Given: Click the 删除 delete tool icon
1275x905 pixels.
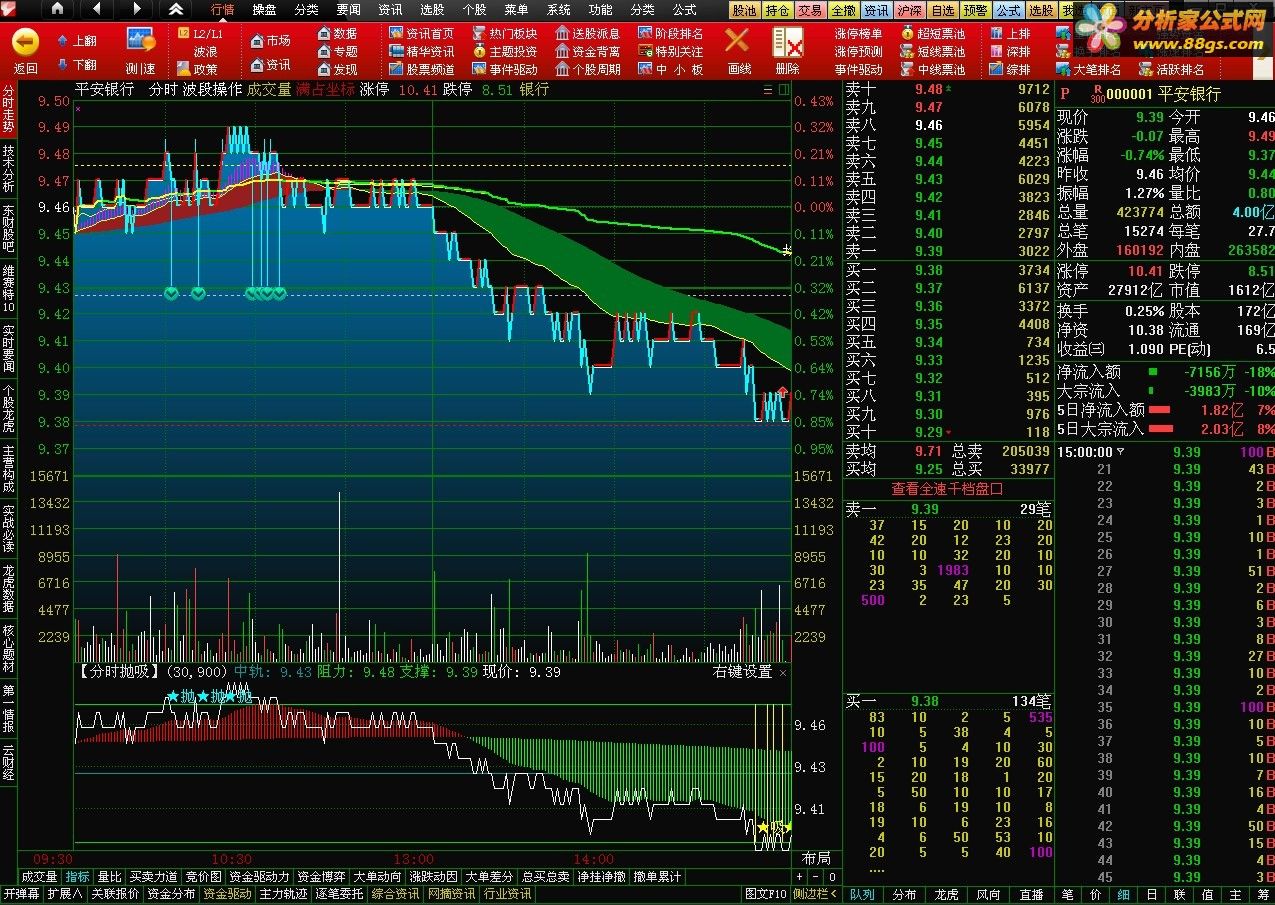Looking at the screenshot, I should pyautogui.click(x=788, y=43).
